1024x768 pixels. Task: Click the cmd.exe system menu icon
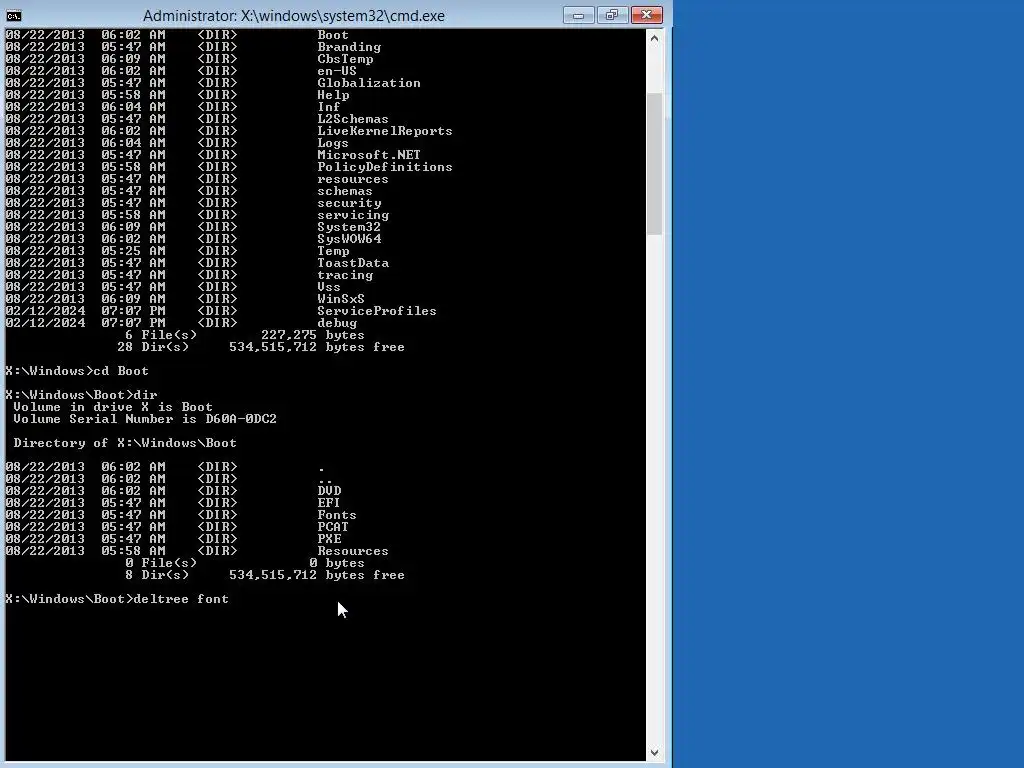pyautogui.click(x=13, y=15)
